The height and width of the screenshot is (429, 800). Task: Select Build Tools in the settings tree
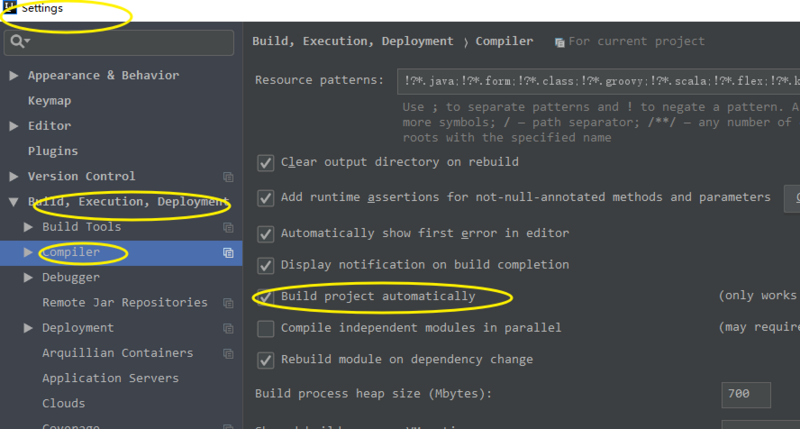(x=82, y=227)
